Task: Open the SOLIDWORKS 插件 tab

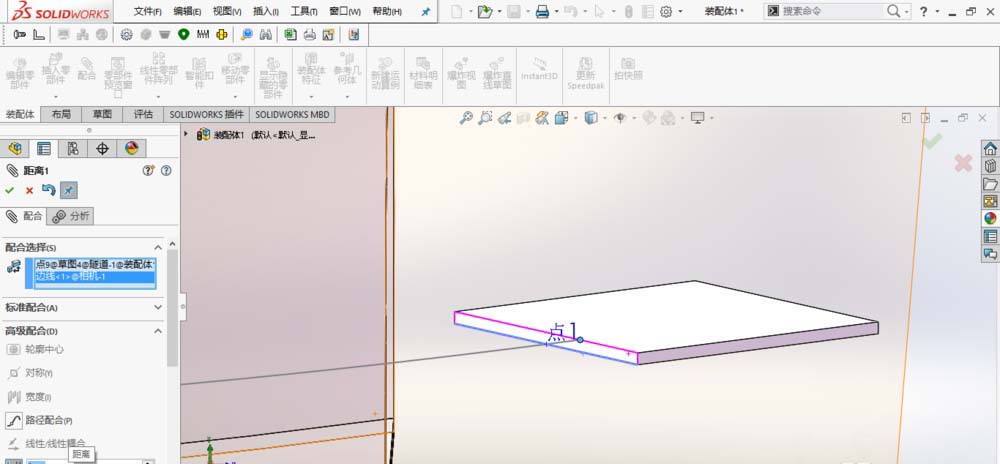Action: point(207,114)
